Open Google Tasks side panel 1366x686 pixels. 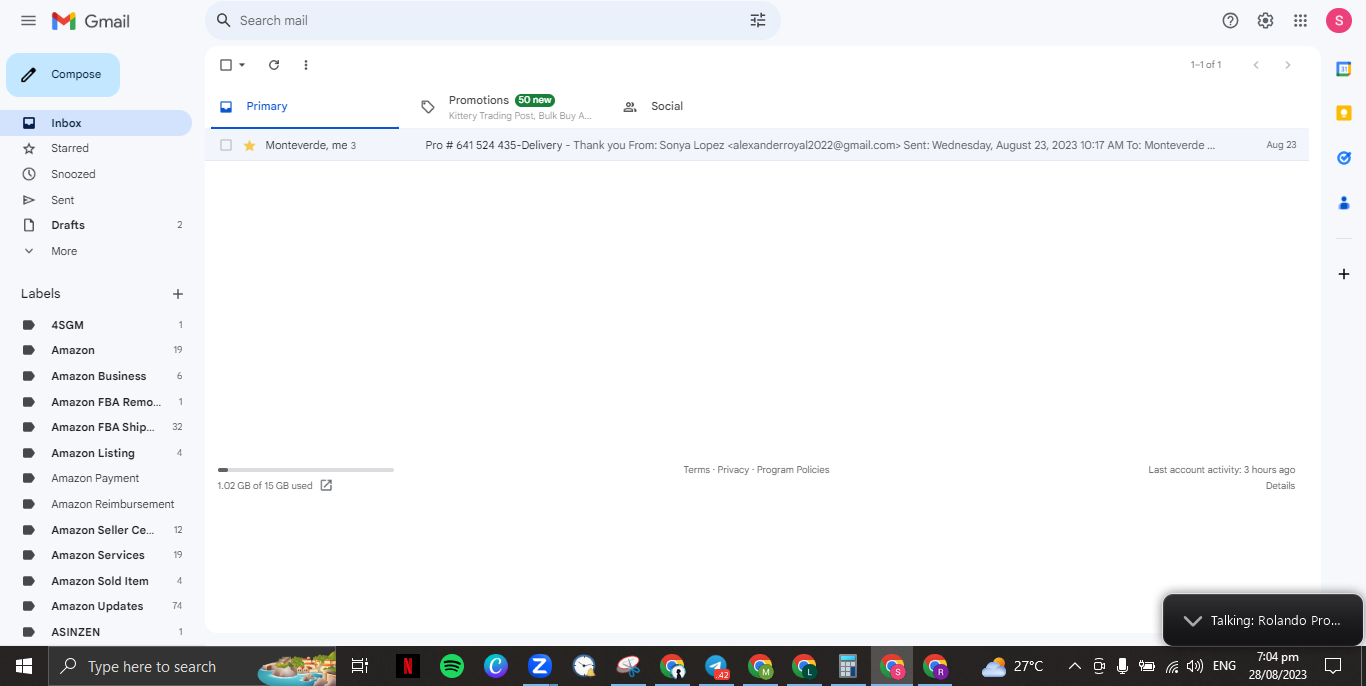(x=1344, y=158)
